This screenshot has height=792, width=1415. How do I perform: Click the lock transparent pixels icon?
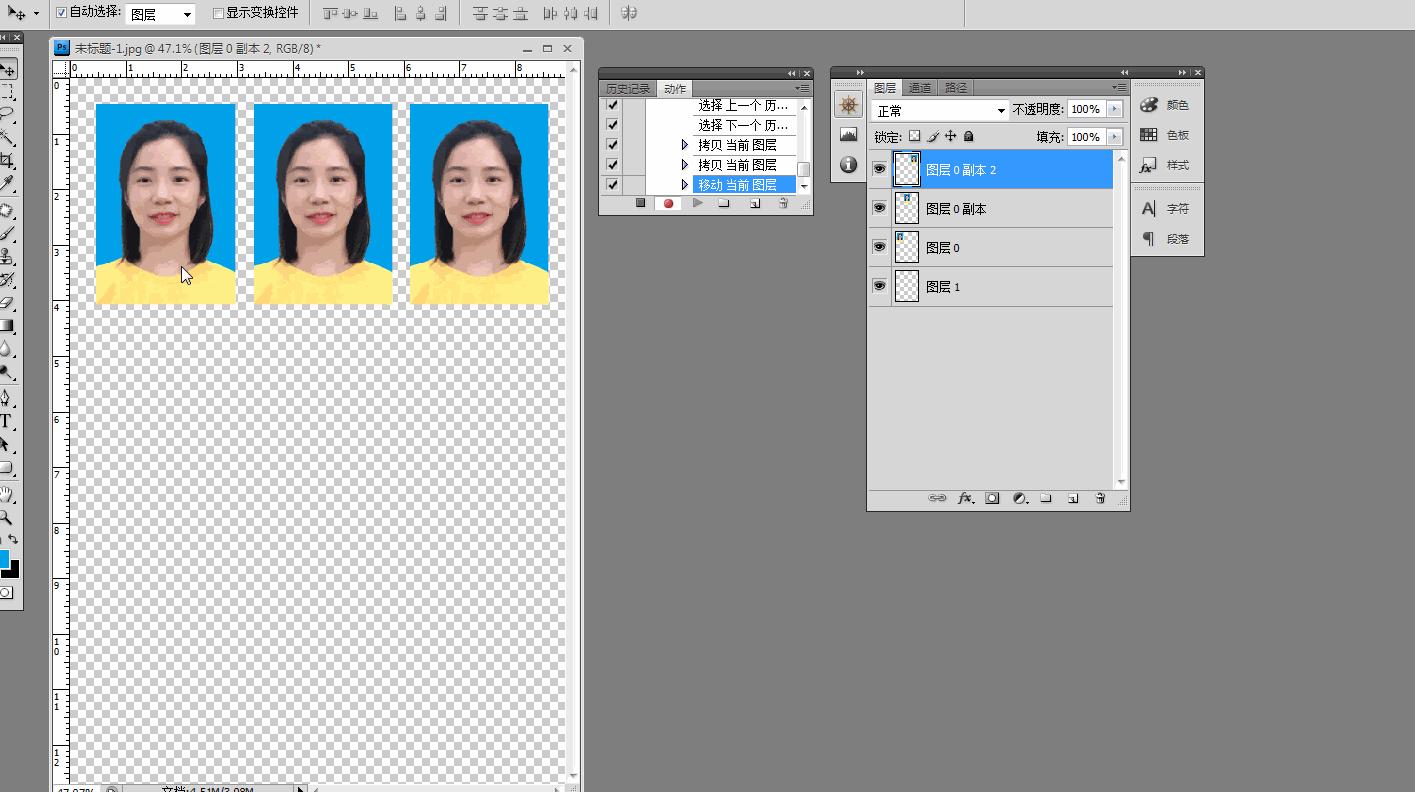914,136
